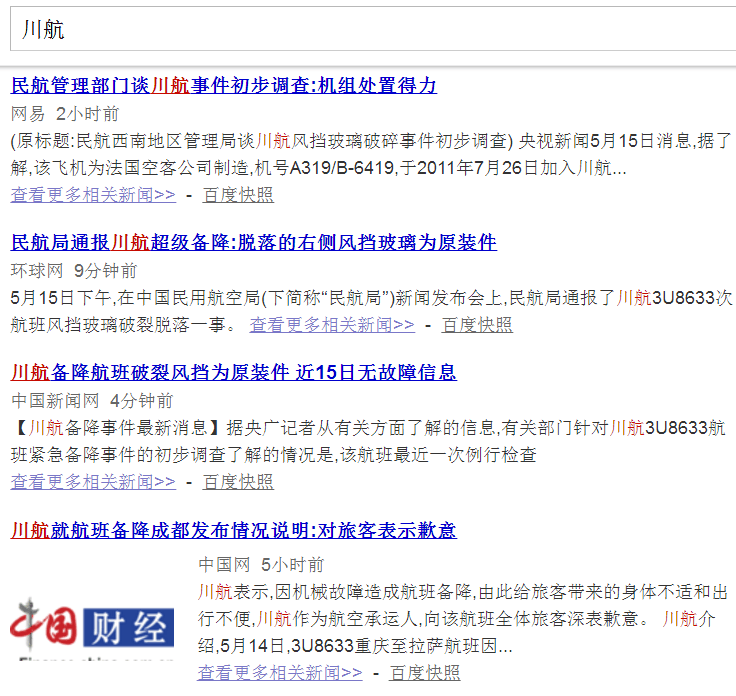Screen dimensions: 736x696
Task: Open headline 川航备降航班破裂风挡为原装件
Action: pos(233,373)
